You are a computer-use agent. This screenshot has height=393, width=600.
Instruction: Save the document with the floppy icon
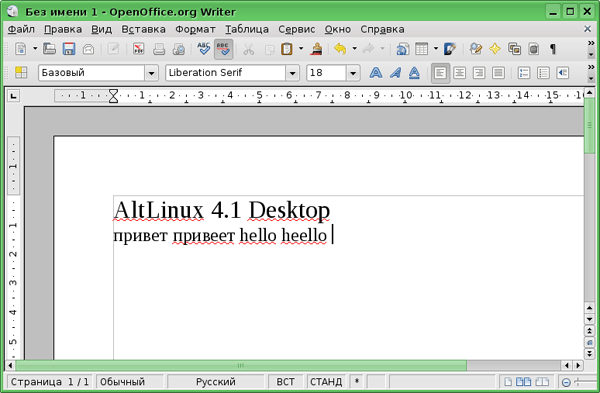(69, 49)
